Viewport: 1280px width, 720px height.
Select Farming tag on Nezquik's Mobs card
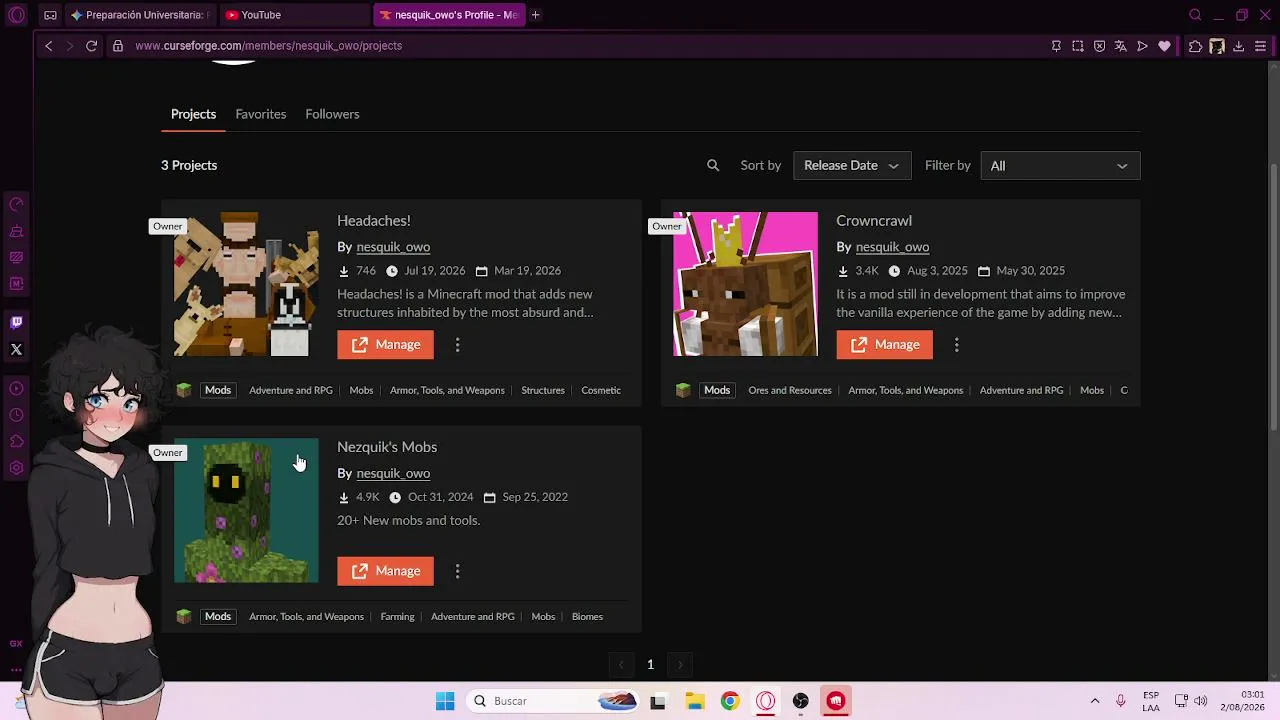[x=397, y=616]
